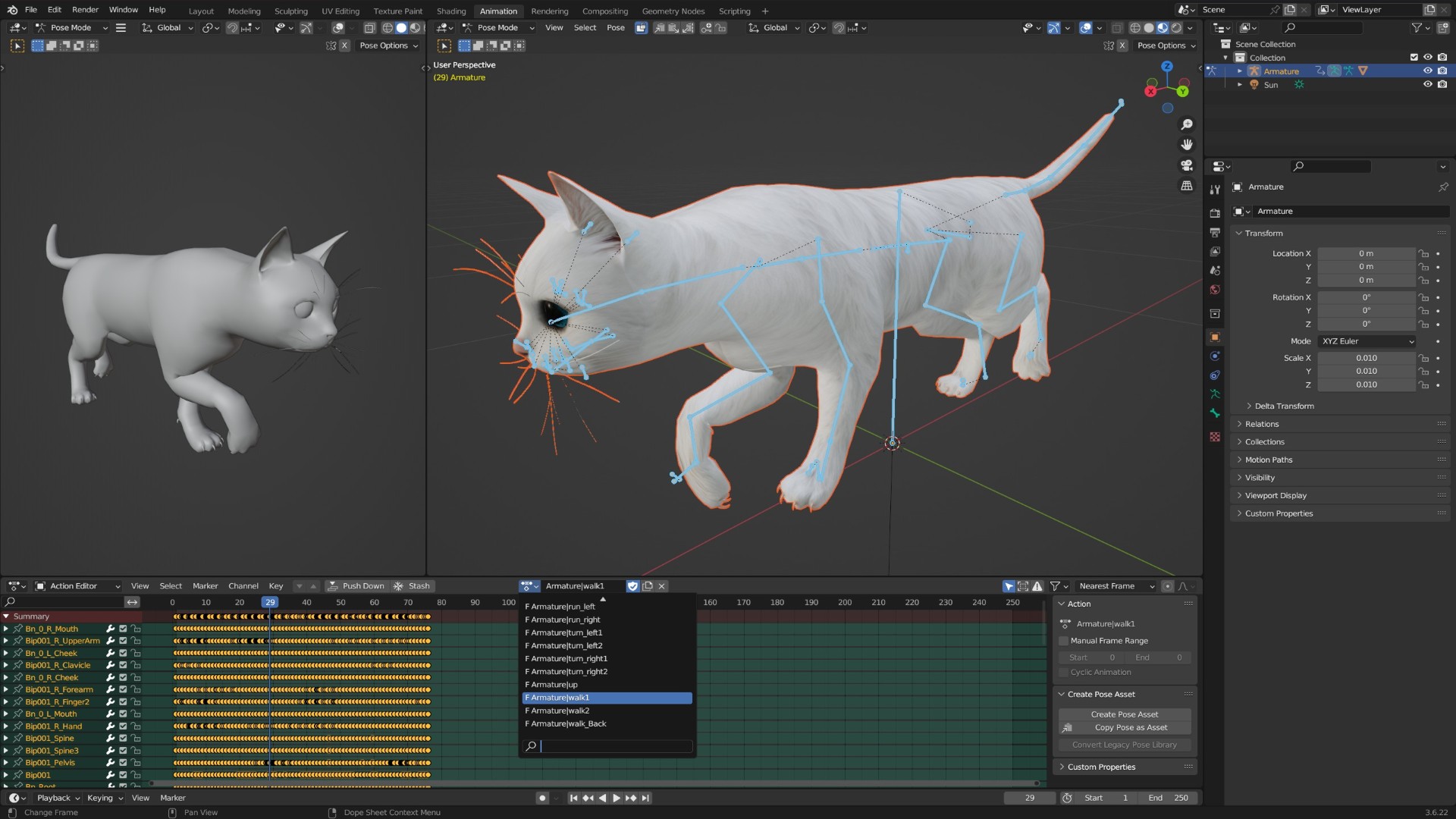Image resolution: width=1456 pixels, height=819 pixels.
Task: Click the viewport zoom magnifier icon
Action: [x=1187, y=124]
